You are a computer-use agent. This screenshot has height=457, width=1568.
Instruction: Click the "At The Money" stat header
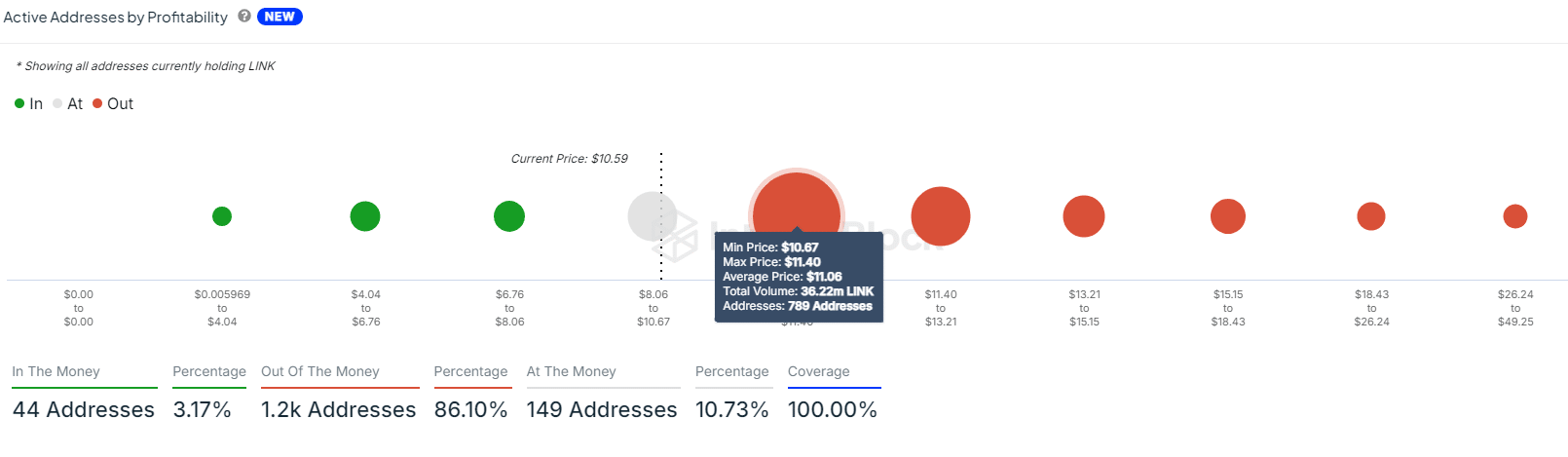pos(572,372)
